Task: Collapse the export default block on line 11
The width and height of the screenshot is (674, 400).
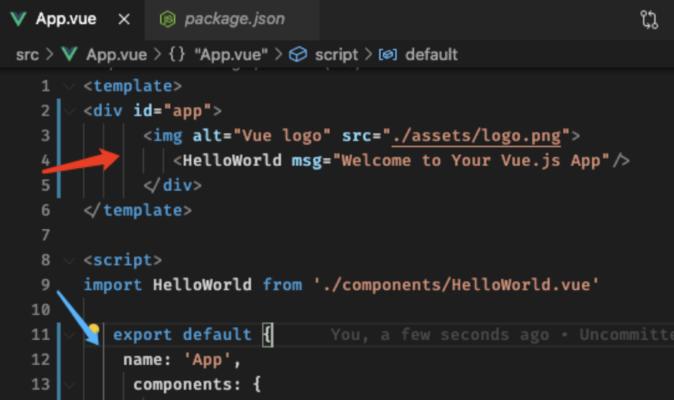Action: (x=69, y=335)
